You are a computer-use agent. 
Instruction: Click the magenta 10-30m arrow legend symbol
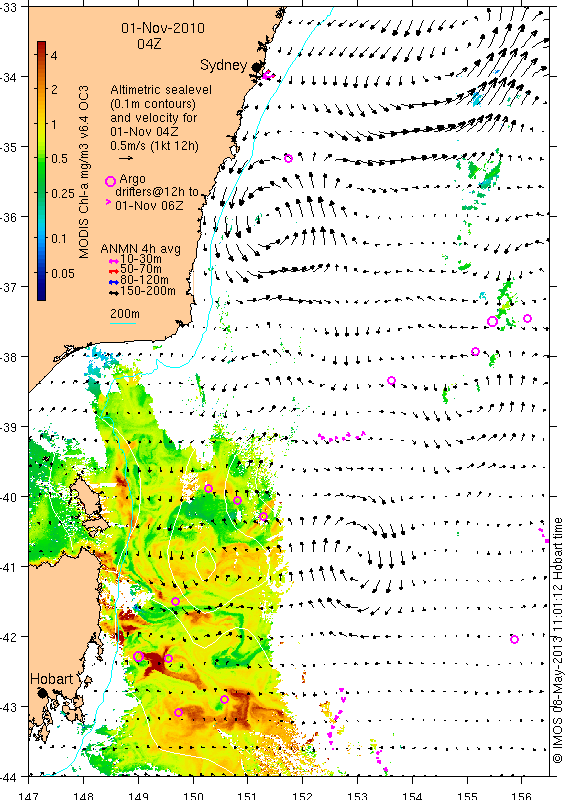pyautogui.click(x=114, y=261)
